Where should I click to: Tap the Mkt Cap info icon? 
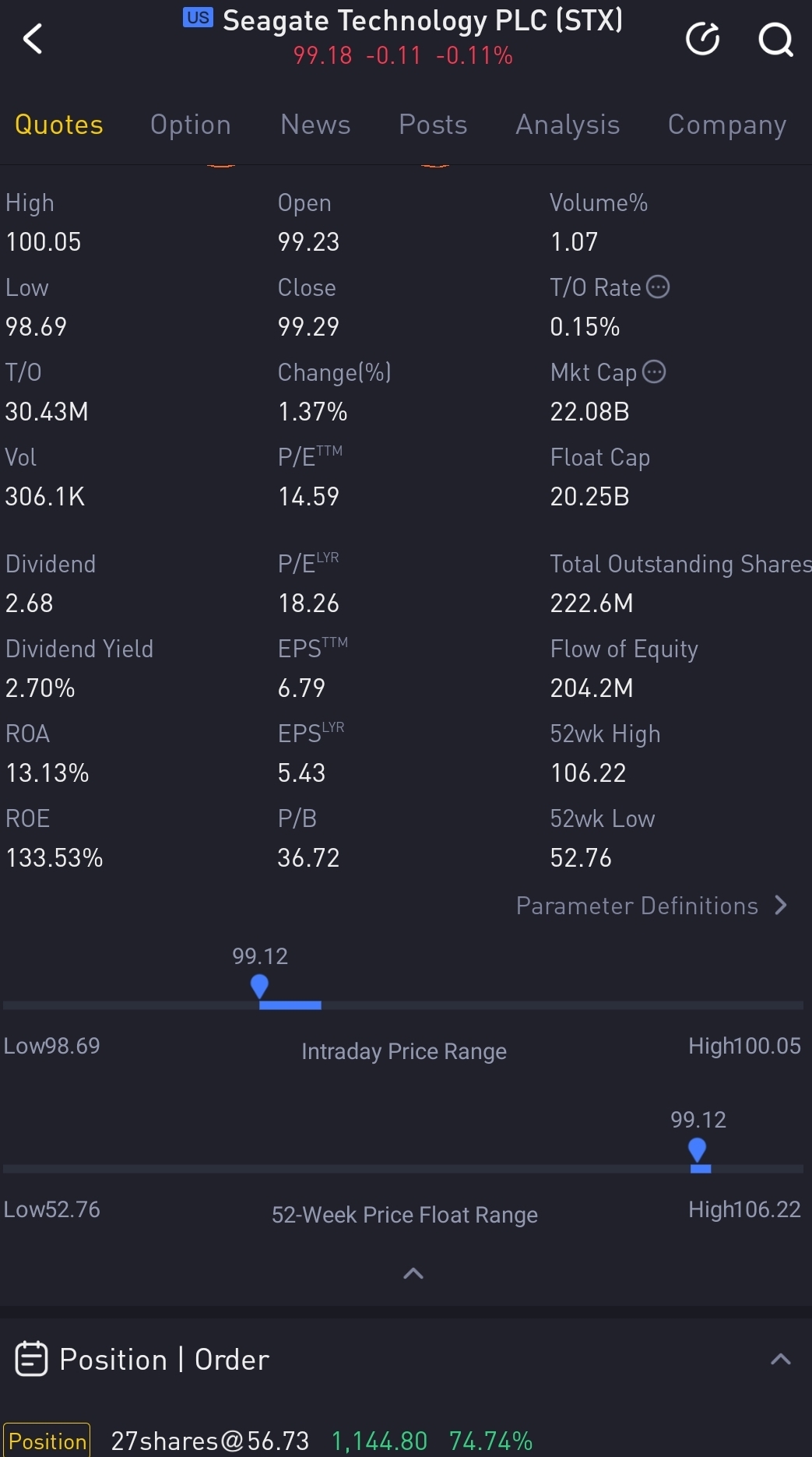click(654, 372)
